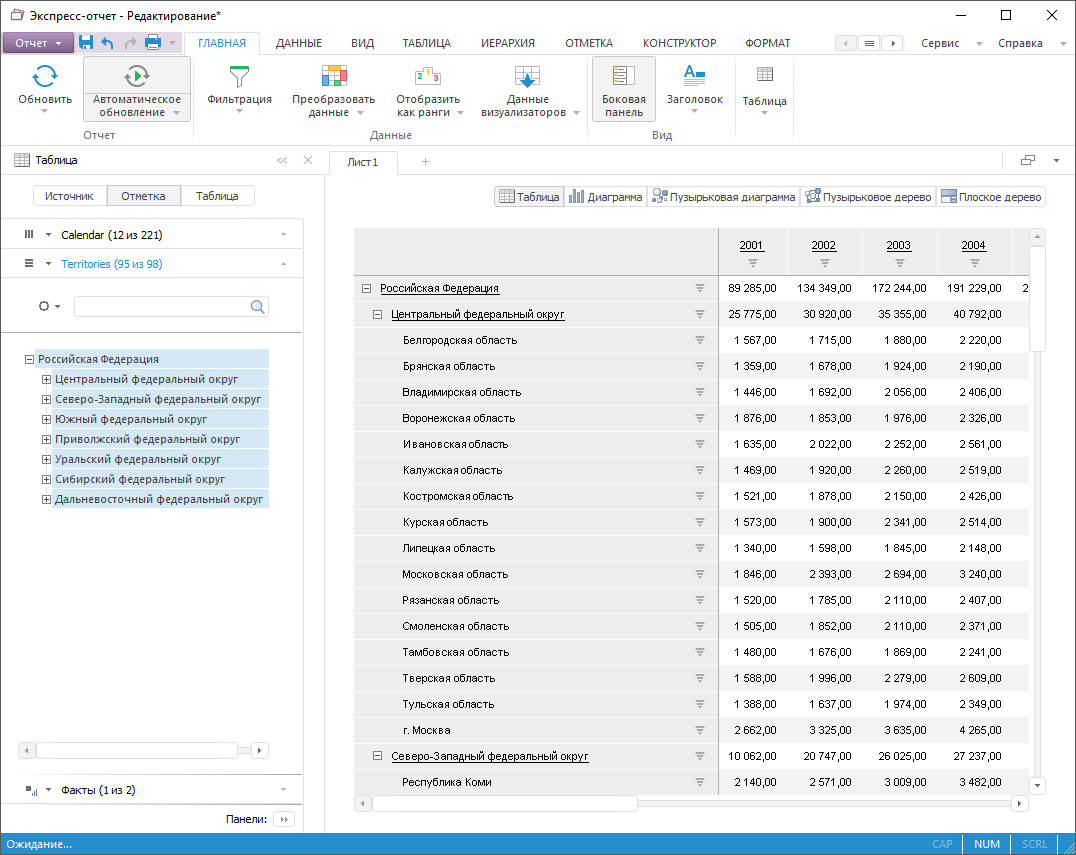
Task: Toggle Автоматическое обновление button
Action: tap(137, 76)
